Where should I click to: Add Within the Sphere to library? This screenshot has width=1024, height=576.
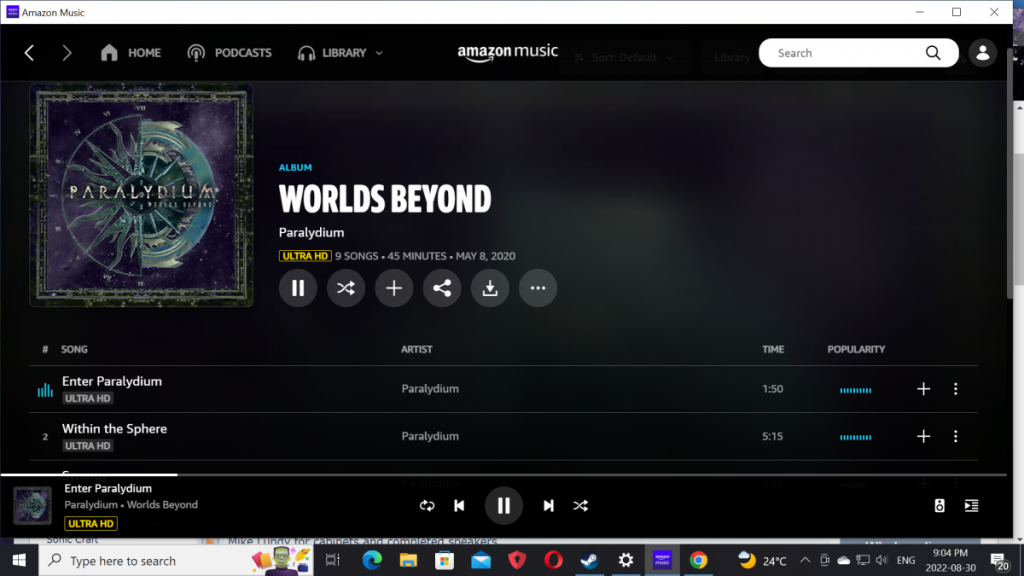[923, 436]
